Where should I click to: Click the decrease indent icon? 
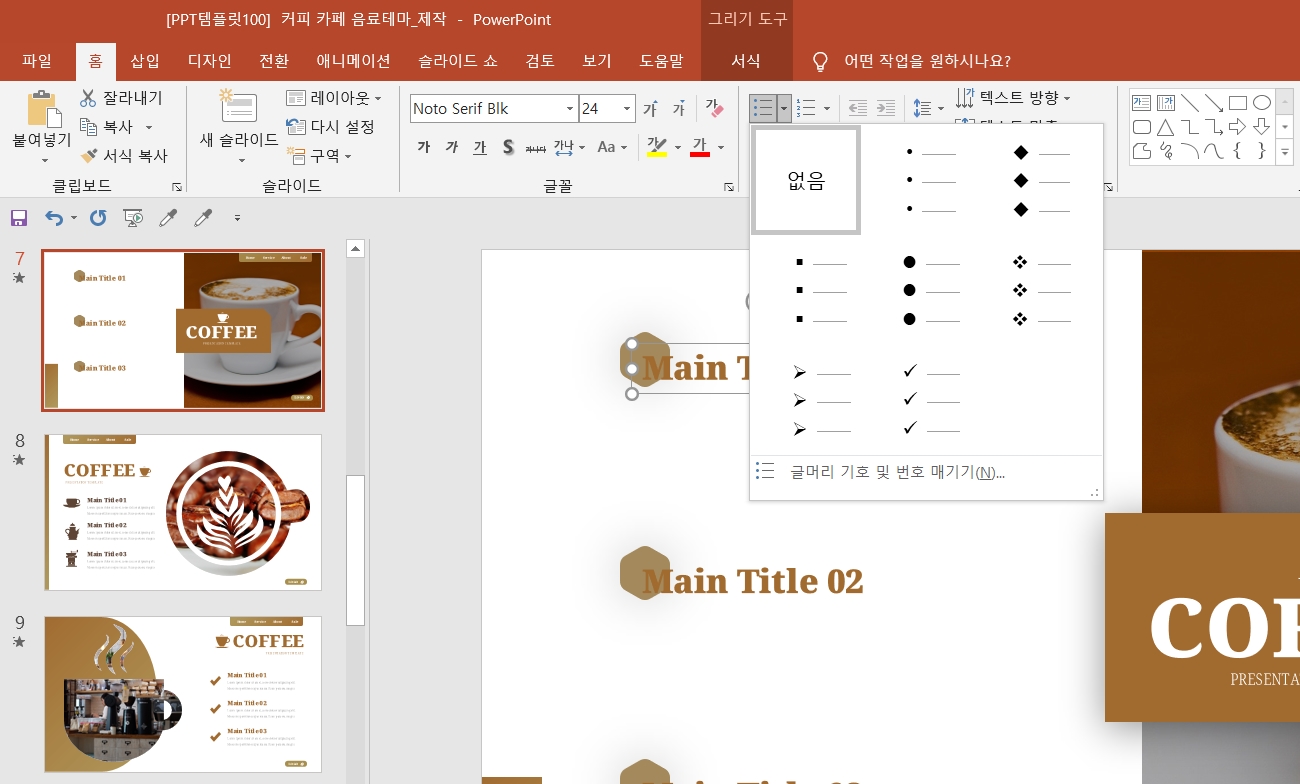pos(857,108)
